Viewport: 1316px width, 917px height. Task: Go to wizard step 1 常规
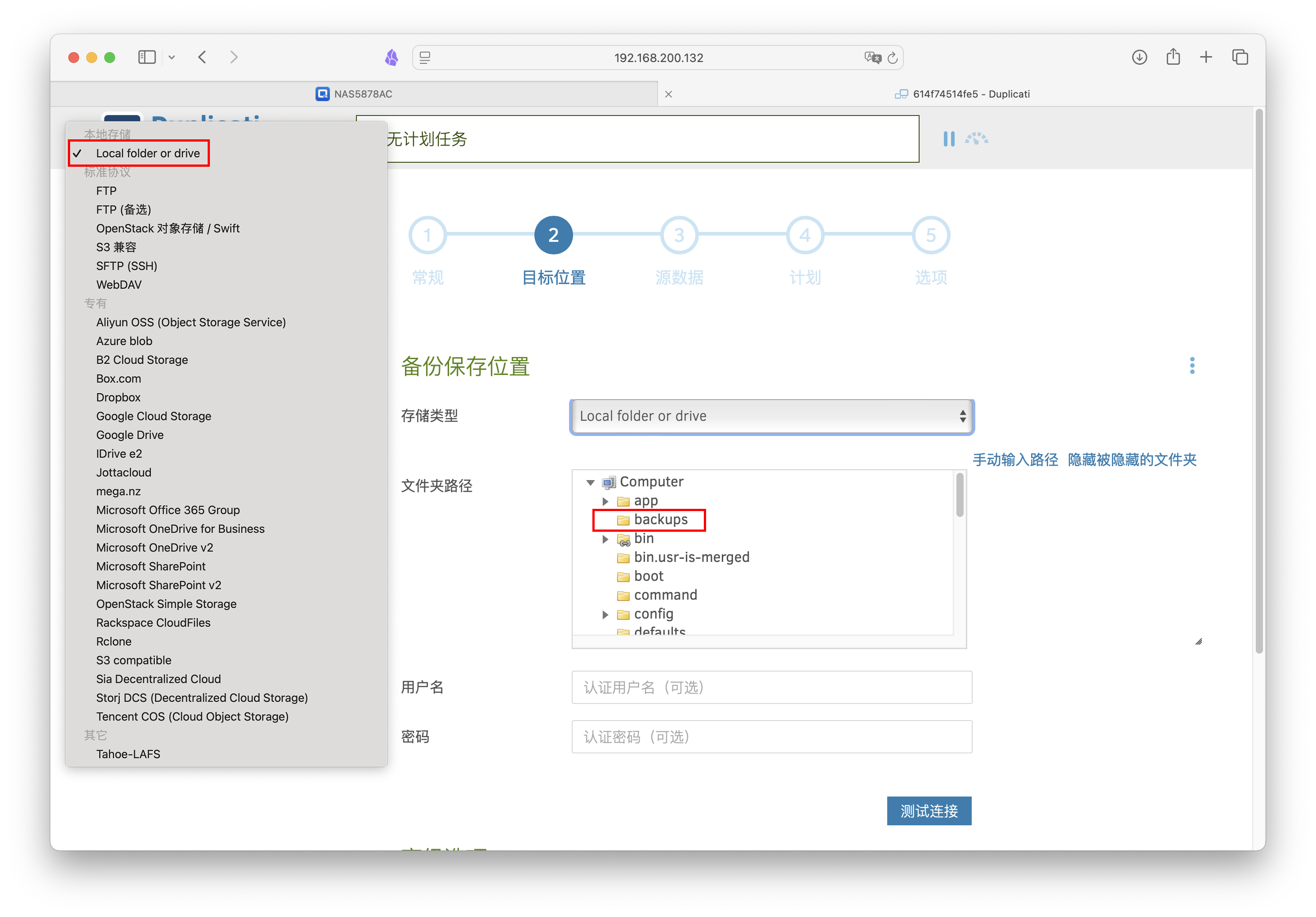pos(427,235)
